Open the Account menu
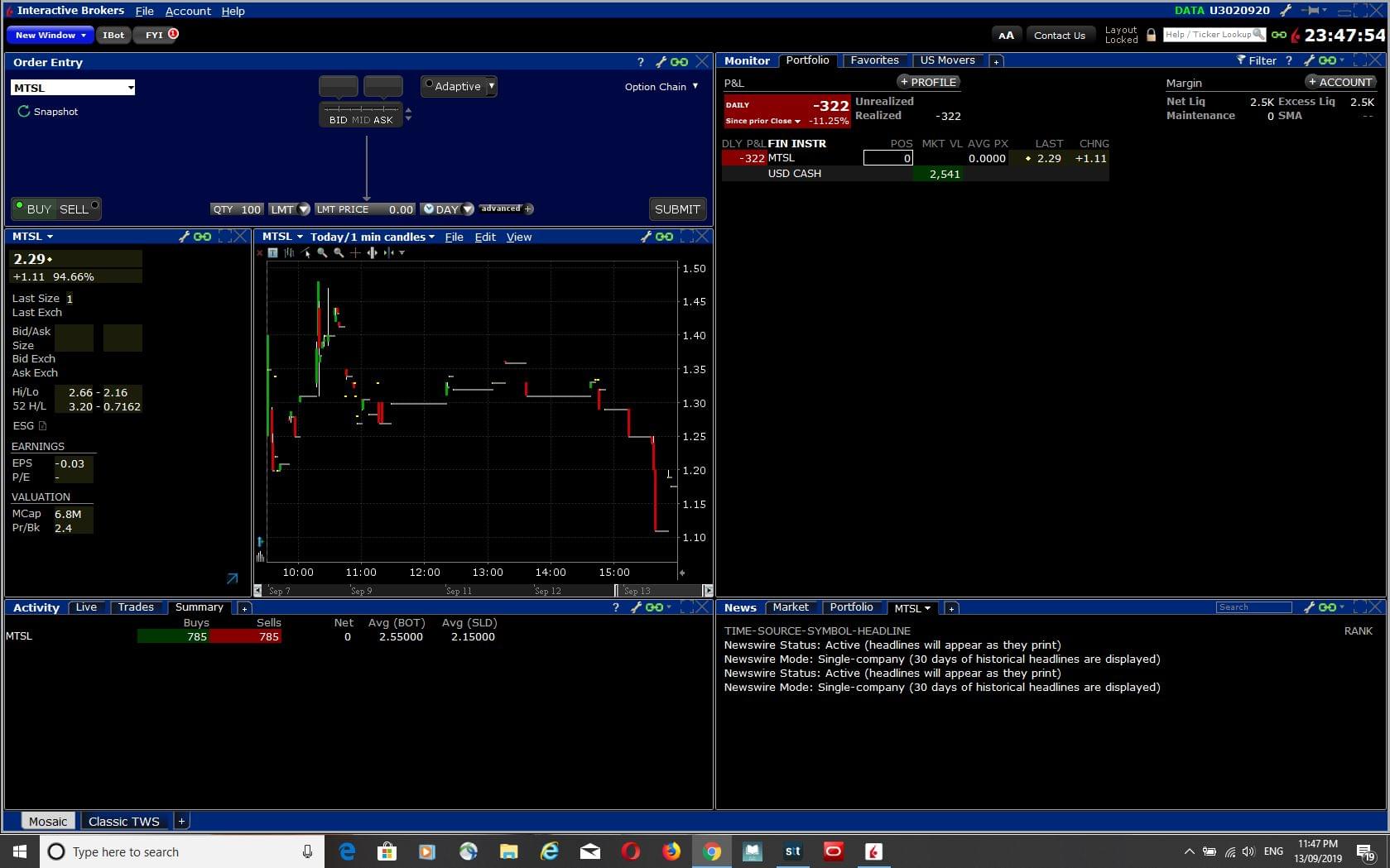1390x868 pixels. [188, 12]
